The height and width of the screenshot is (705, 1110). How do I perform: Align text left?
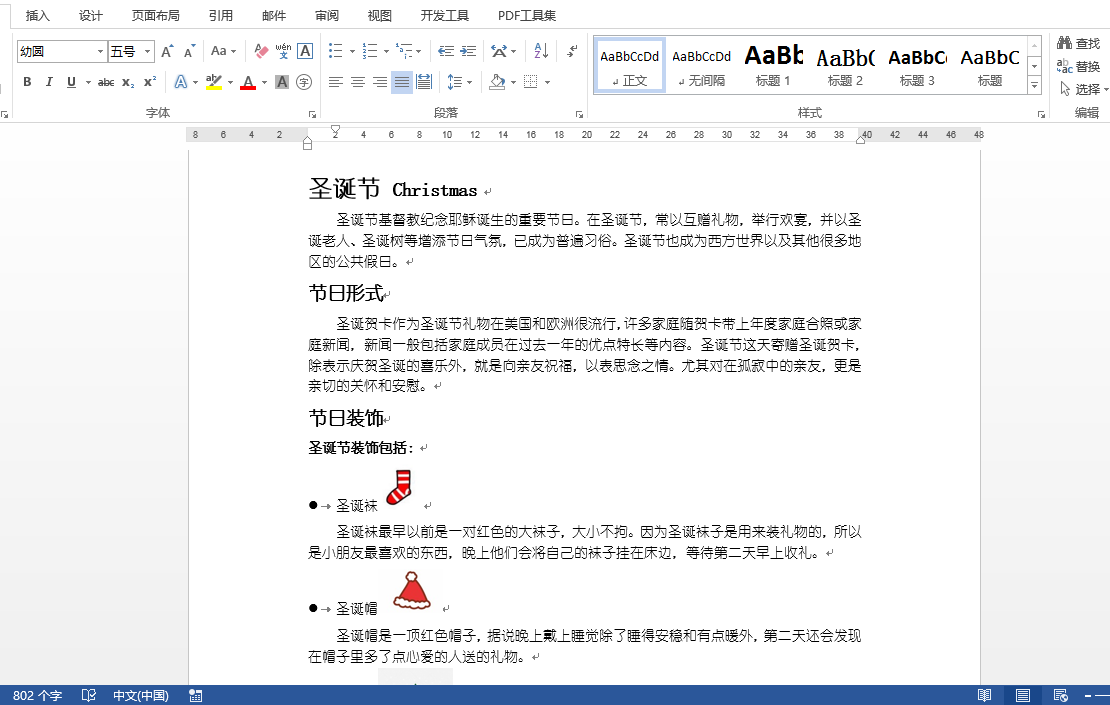[x=336, y=82]
